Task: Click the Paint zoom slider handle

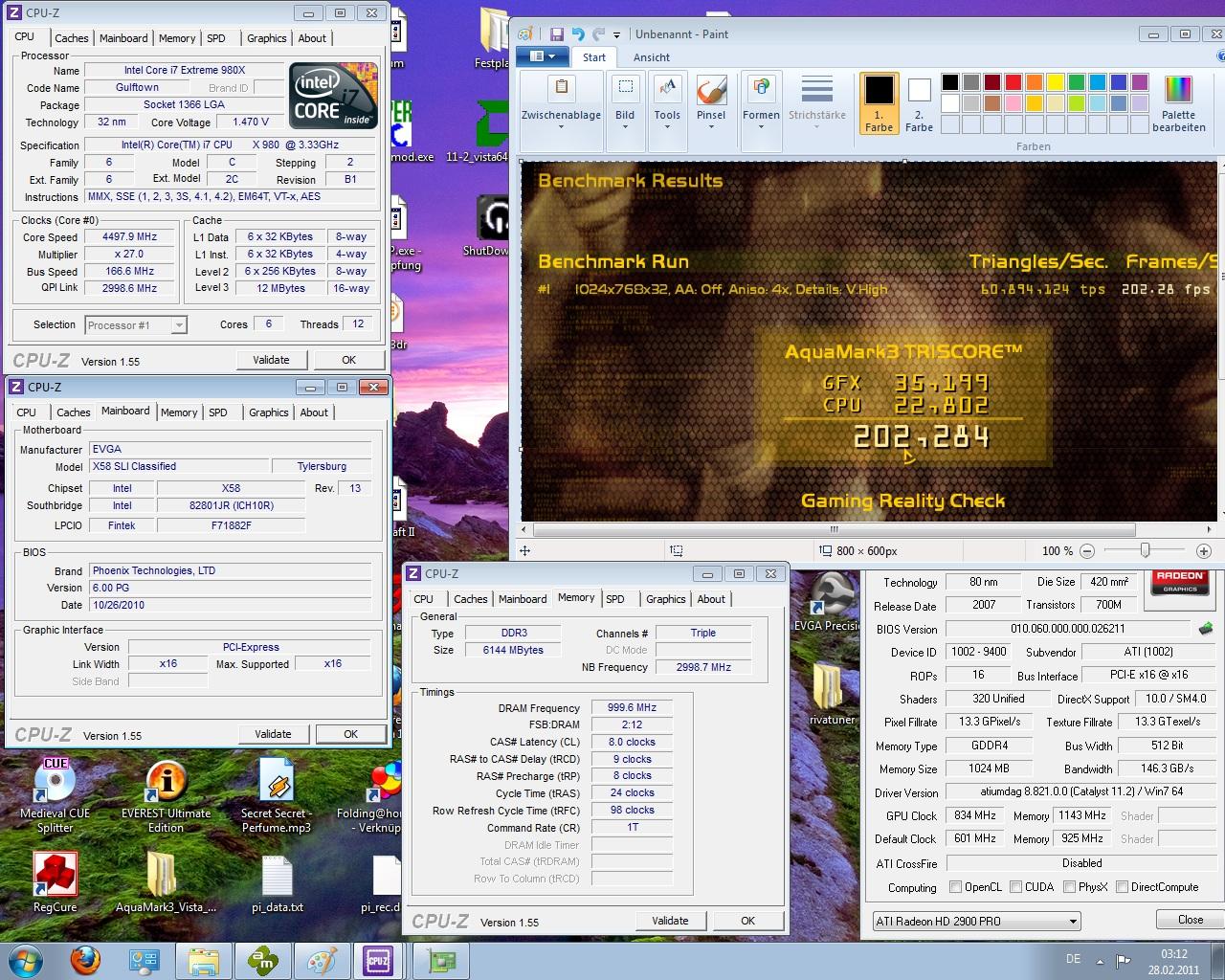Action: pyautogui.click(x=1145, y=550)
